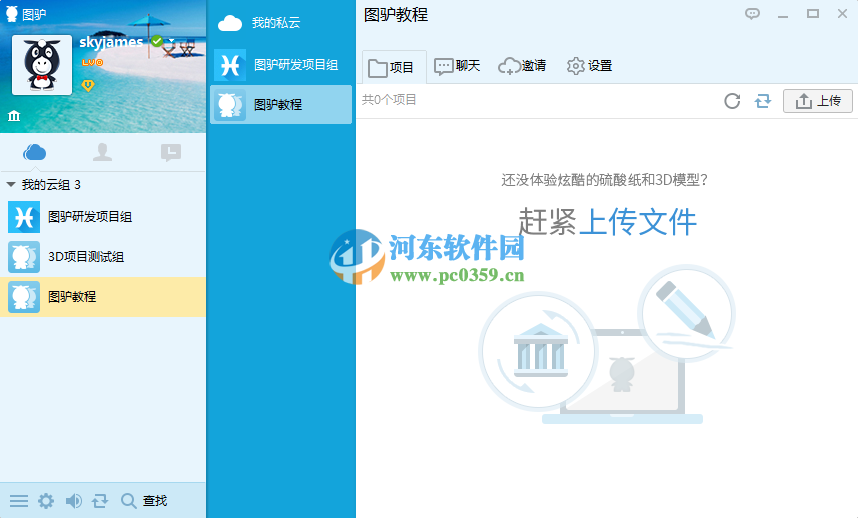Toggle the sound speaker icon
858x518 pixels.
(x=73, y=500)
